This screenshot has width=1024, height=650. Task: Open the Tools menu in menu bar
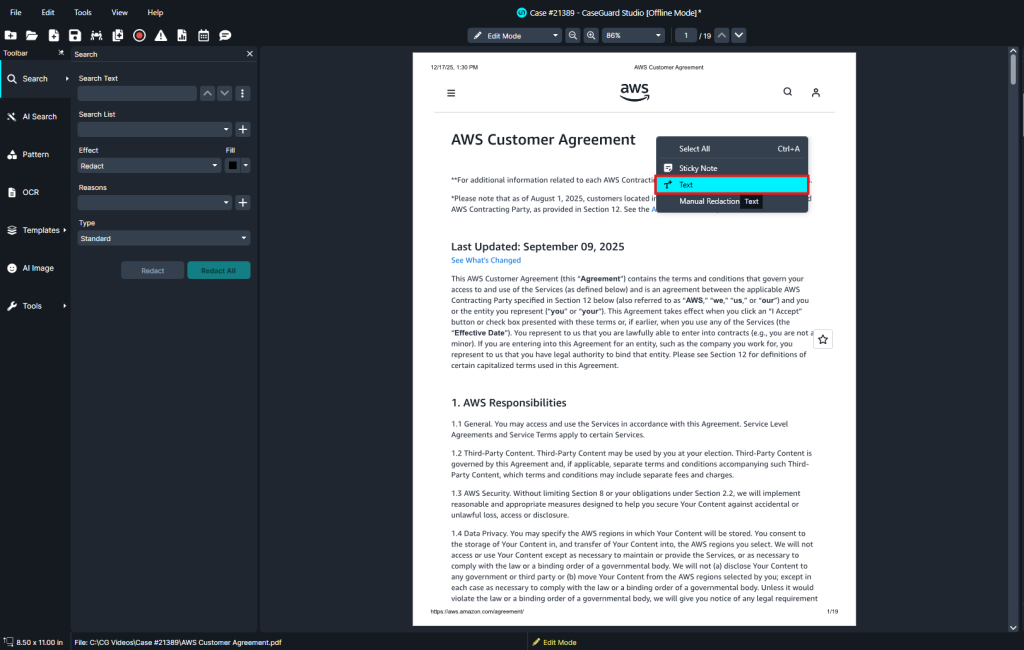[82, 12]
